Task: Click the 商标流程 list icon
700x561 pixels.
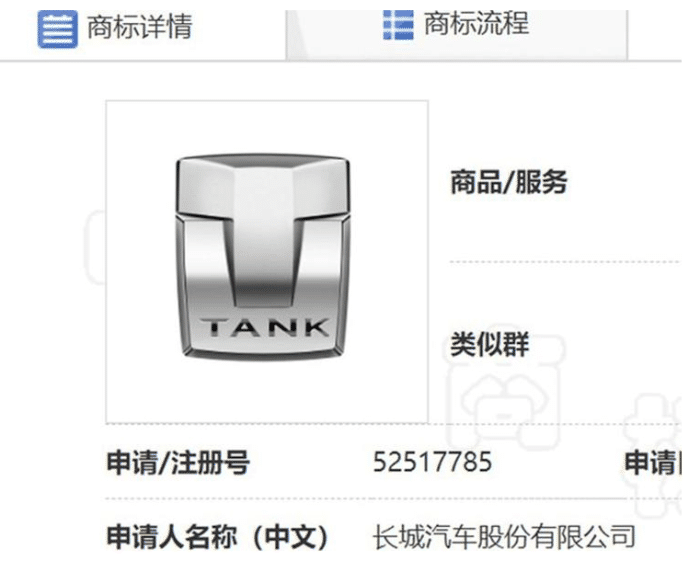Action: tap(398, 25)
